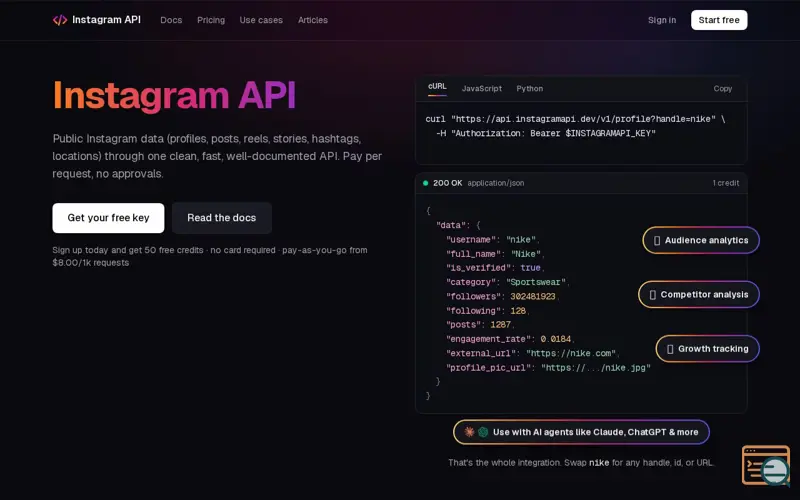Click the icon on the Growth tracking pill
Screen dimensions: 800x500
click(670, 349)
